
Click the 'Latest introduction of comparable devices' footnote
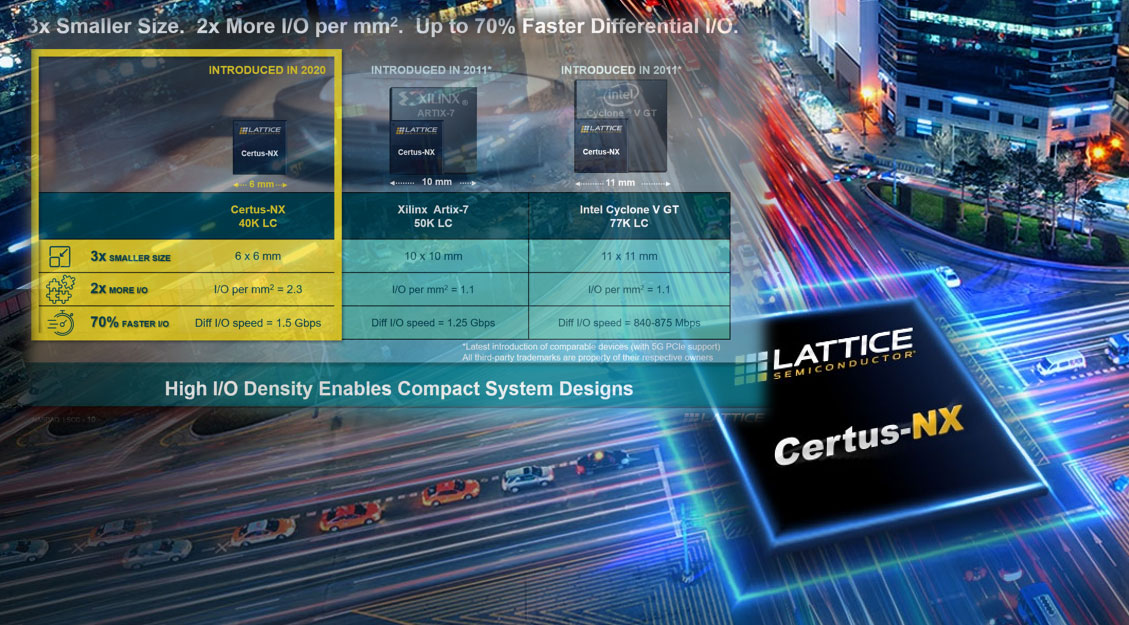[x=590, y=346]
